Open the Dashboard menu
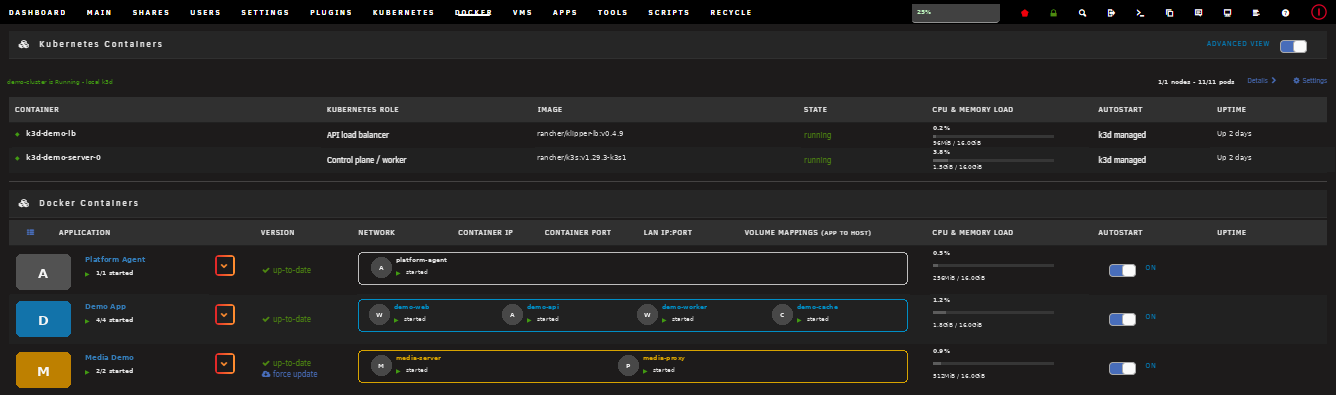This screenshot has height=395, width=1336. click(37, 13)
